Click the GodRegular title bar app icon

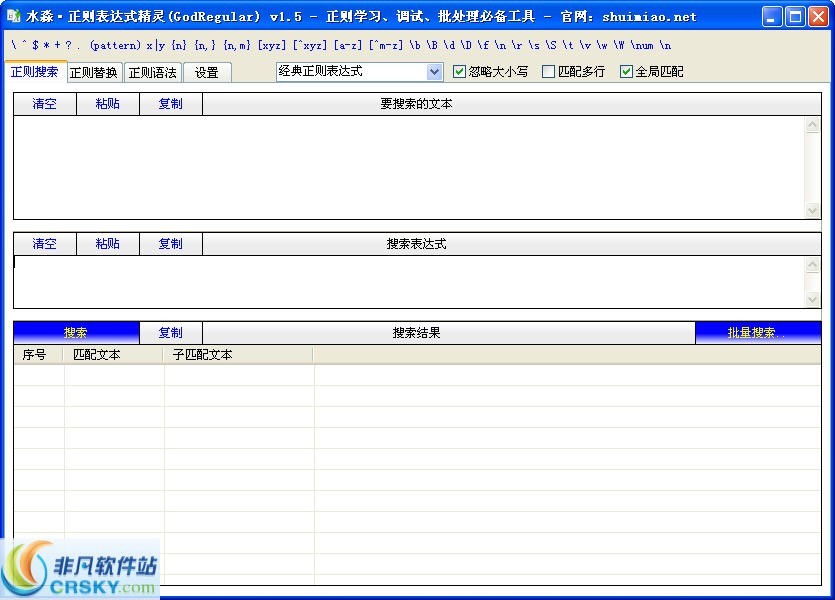(13, 17)
